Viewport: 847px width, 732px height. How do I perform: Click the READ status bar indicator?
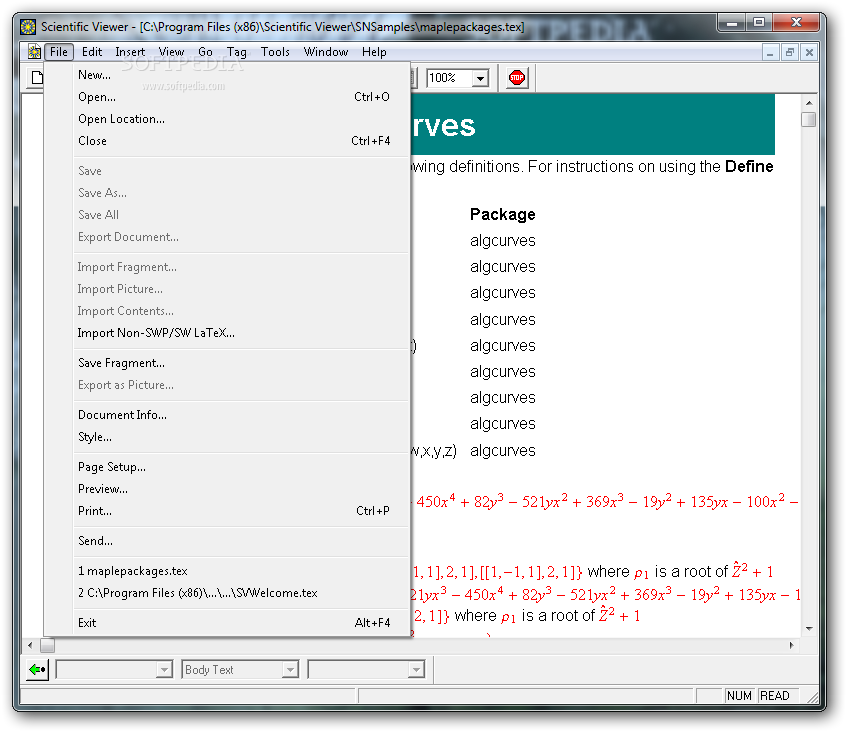tap(775, 696)
